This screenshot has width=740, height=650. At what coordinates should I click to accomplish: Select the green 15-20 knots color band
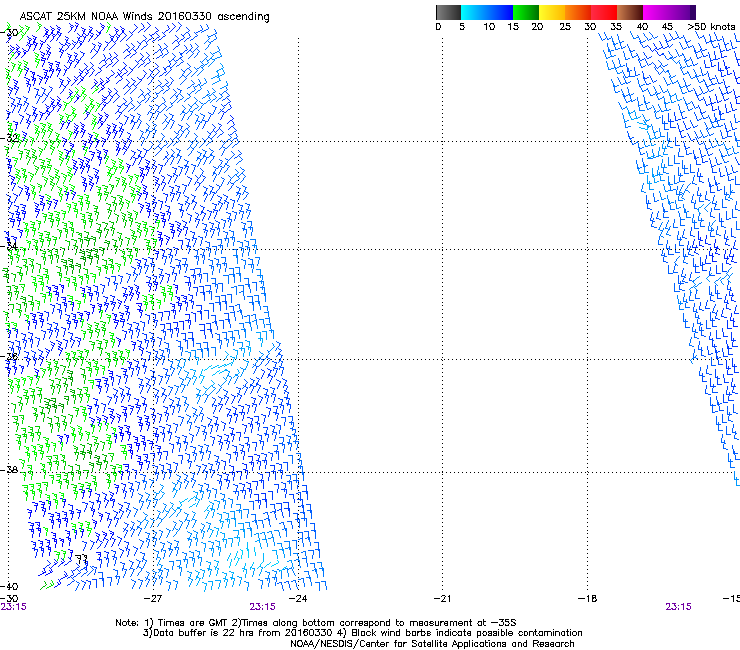525,12
